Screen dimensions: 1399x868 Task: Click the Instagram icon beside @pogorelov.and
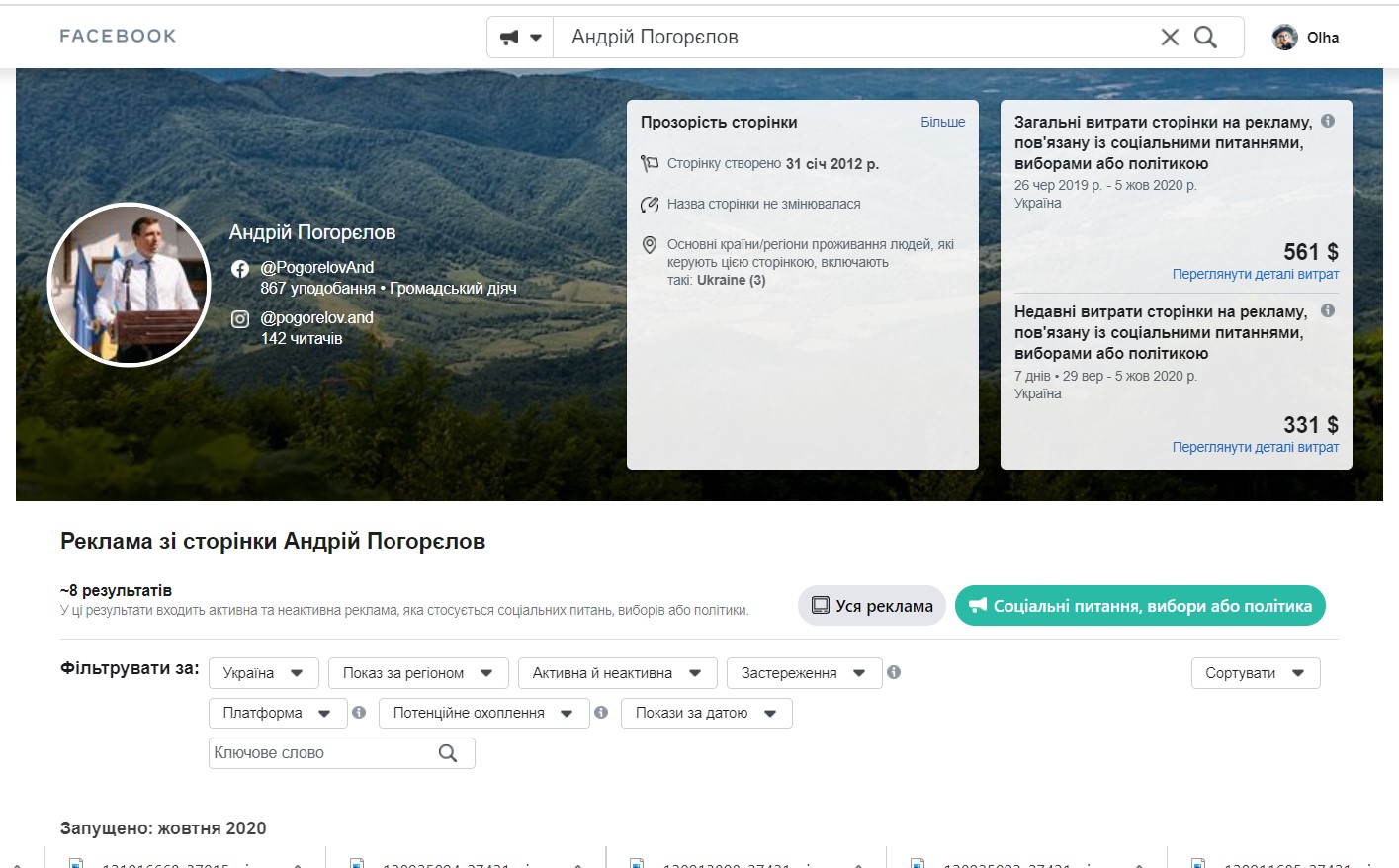coord(240,318)
